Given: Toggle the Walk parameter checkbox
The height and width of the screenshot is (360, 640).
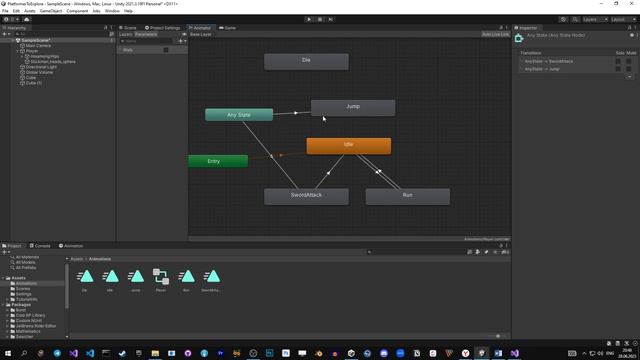Looking at the screenshot, I should tap(166, 50).
